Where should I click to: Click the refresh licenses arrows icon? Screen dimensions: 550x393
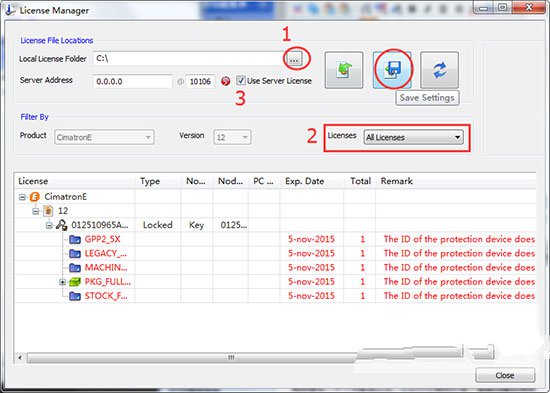(x=440, y=70)
